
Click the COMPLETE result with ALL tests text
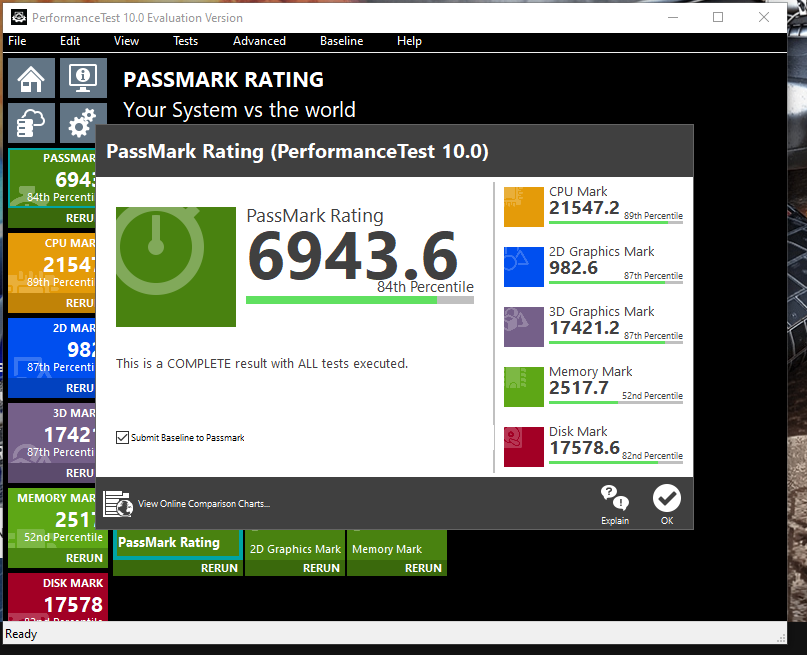click(x=262, y=364)
